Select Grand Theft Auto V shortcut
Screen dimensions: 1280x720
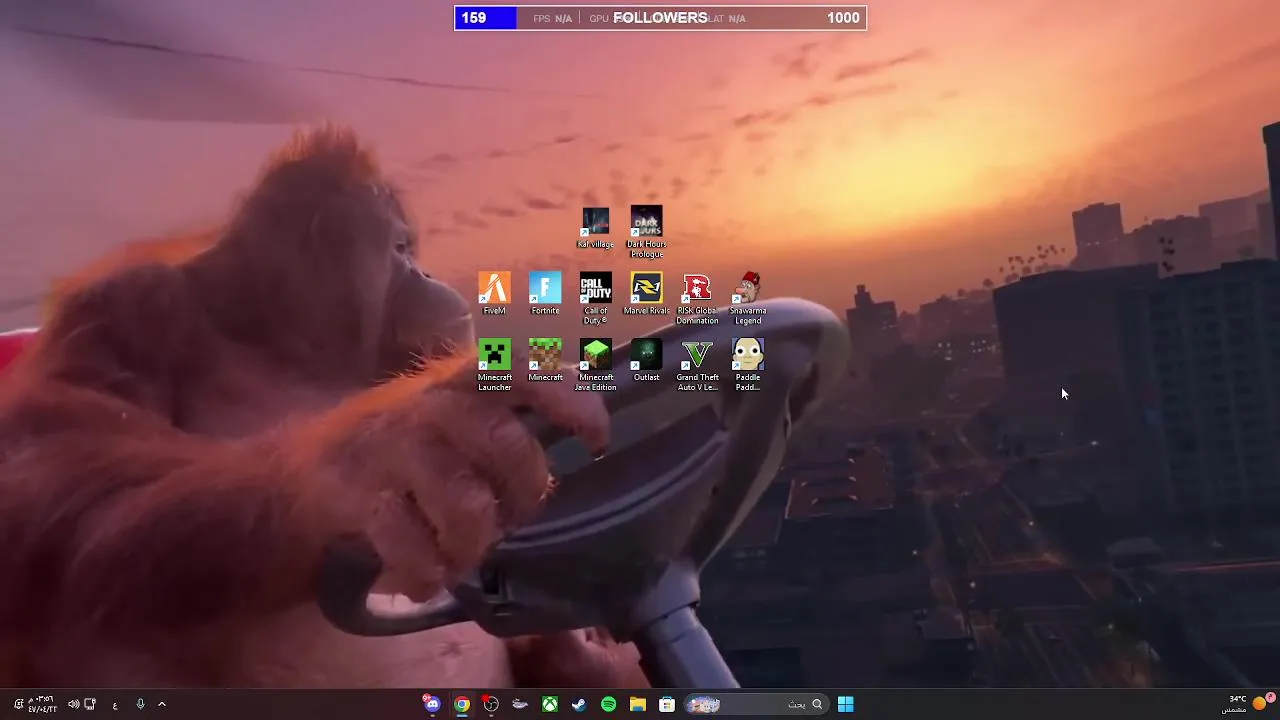point(697,365)
